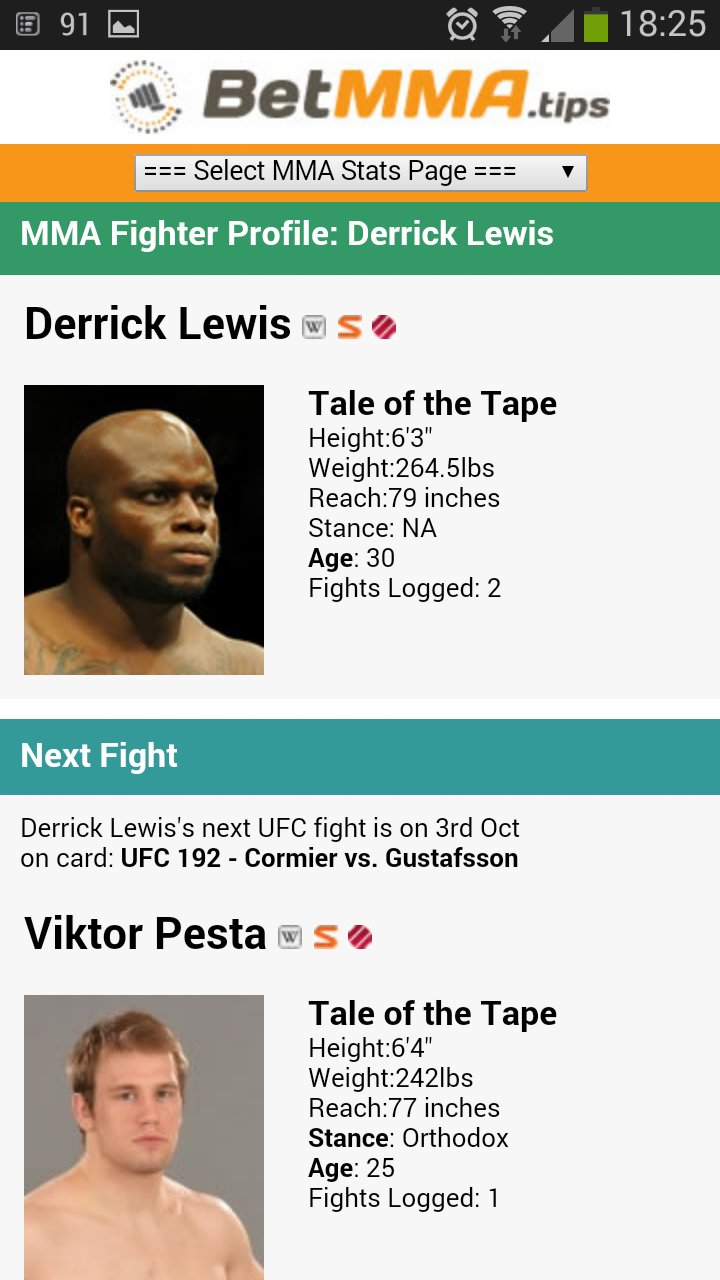Open Derrick Lewis's Sherdog profile icon

point(350,325)
